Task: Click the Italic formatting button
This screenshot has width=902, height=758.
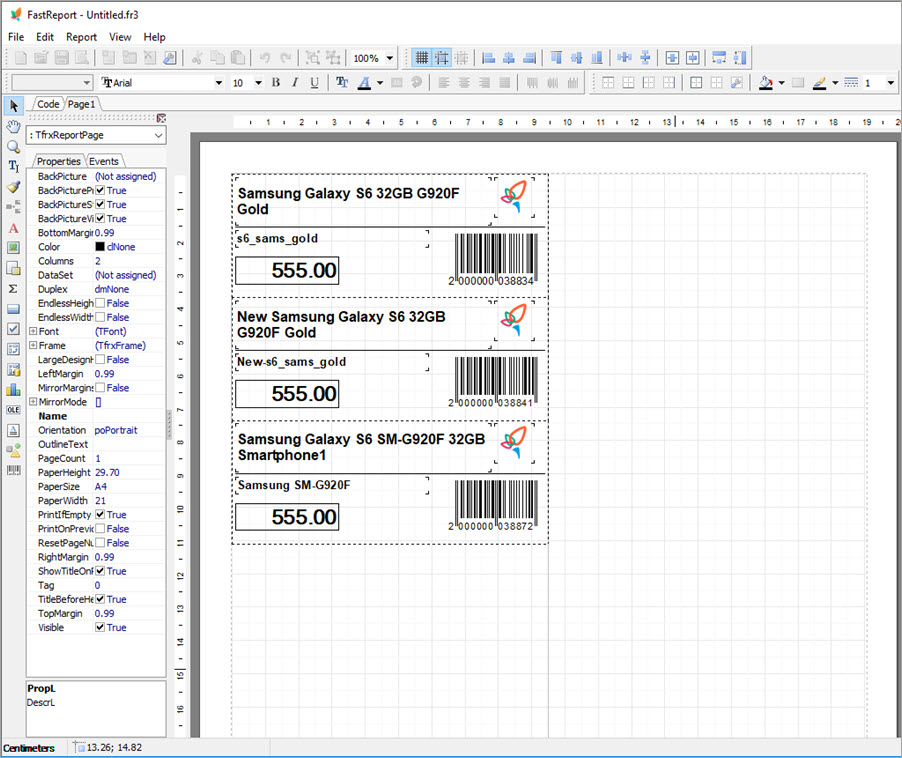Action: pyautogui.click(x=295, y=83)
